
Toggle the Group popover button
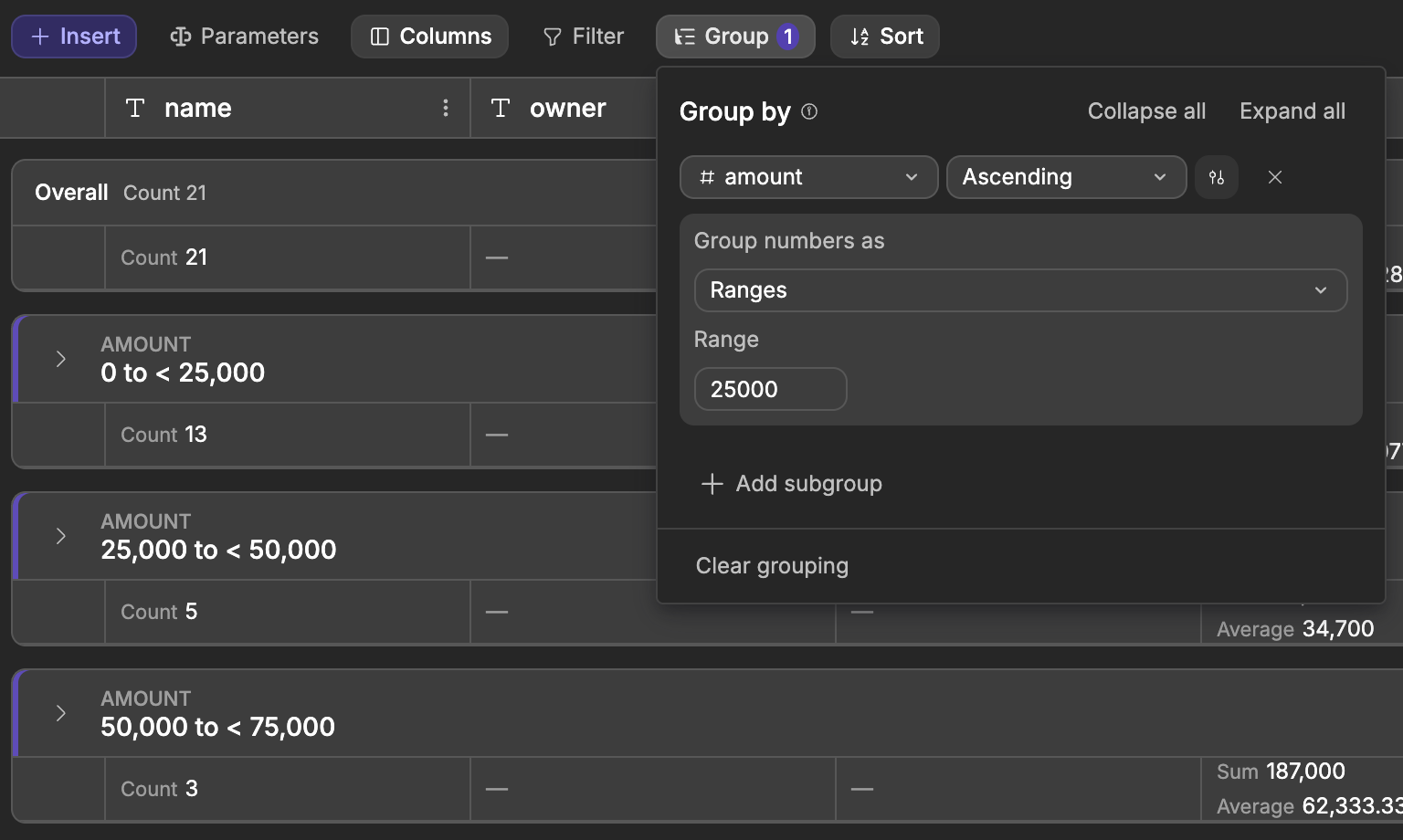735,37
